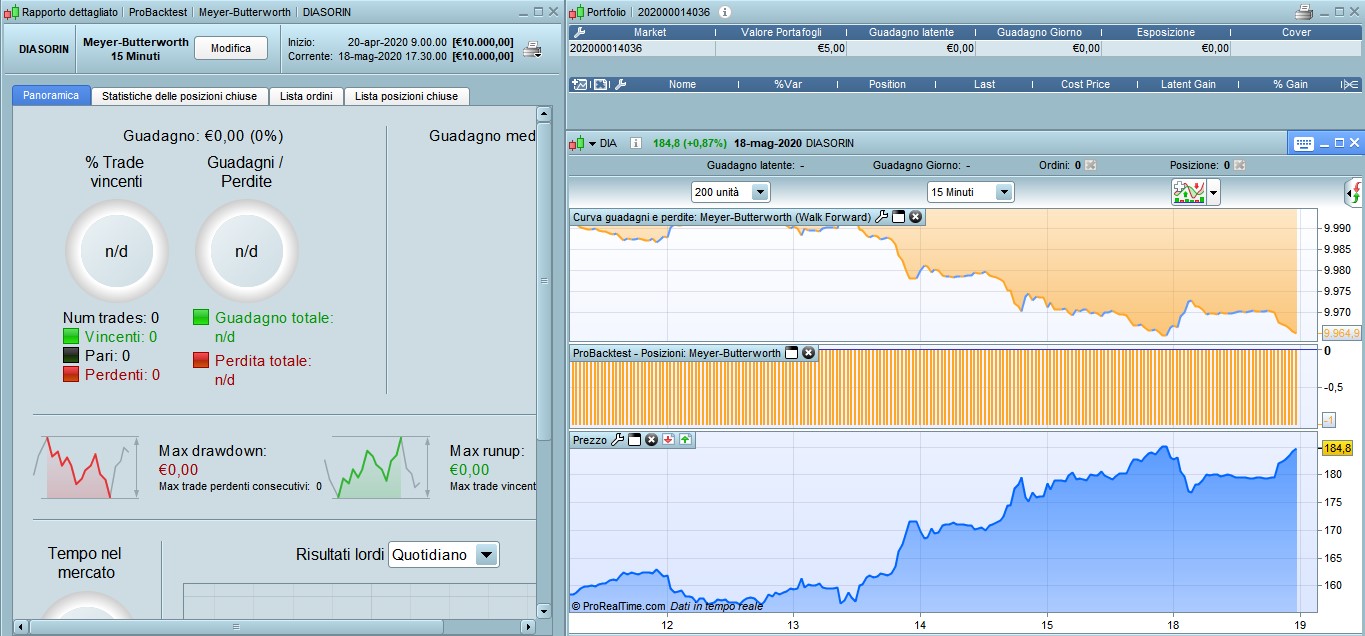Sort by the Esposizione column header
The width and height of the screenshot is (1365, 636).
pos(1166,32)
